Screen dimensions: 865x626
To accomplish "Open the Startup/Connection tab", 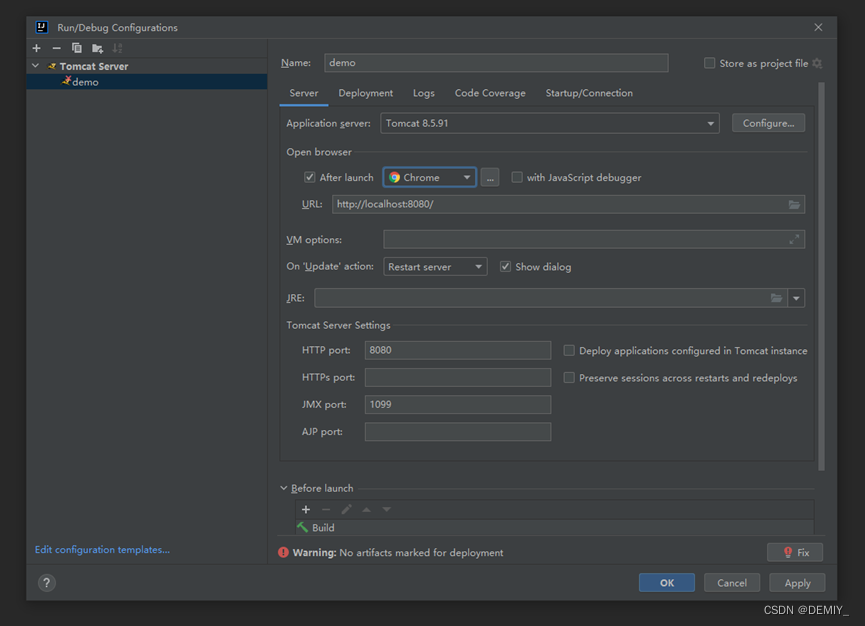I will click(589, 93).
